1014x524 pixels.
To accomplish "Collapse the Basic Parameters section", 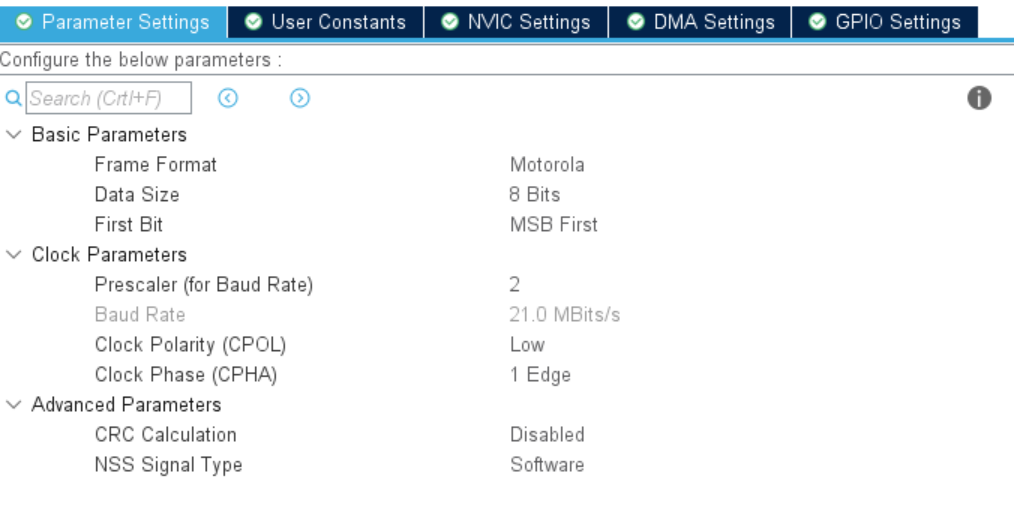I will click(x=14, y=135).
